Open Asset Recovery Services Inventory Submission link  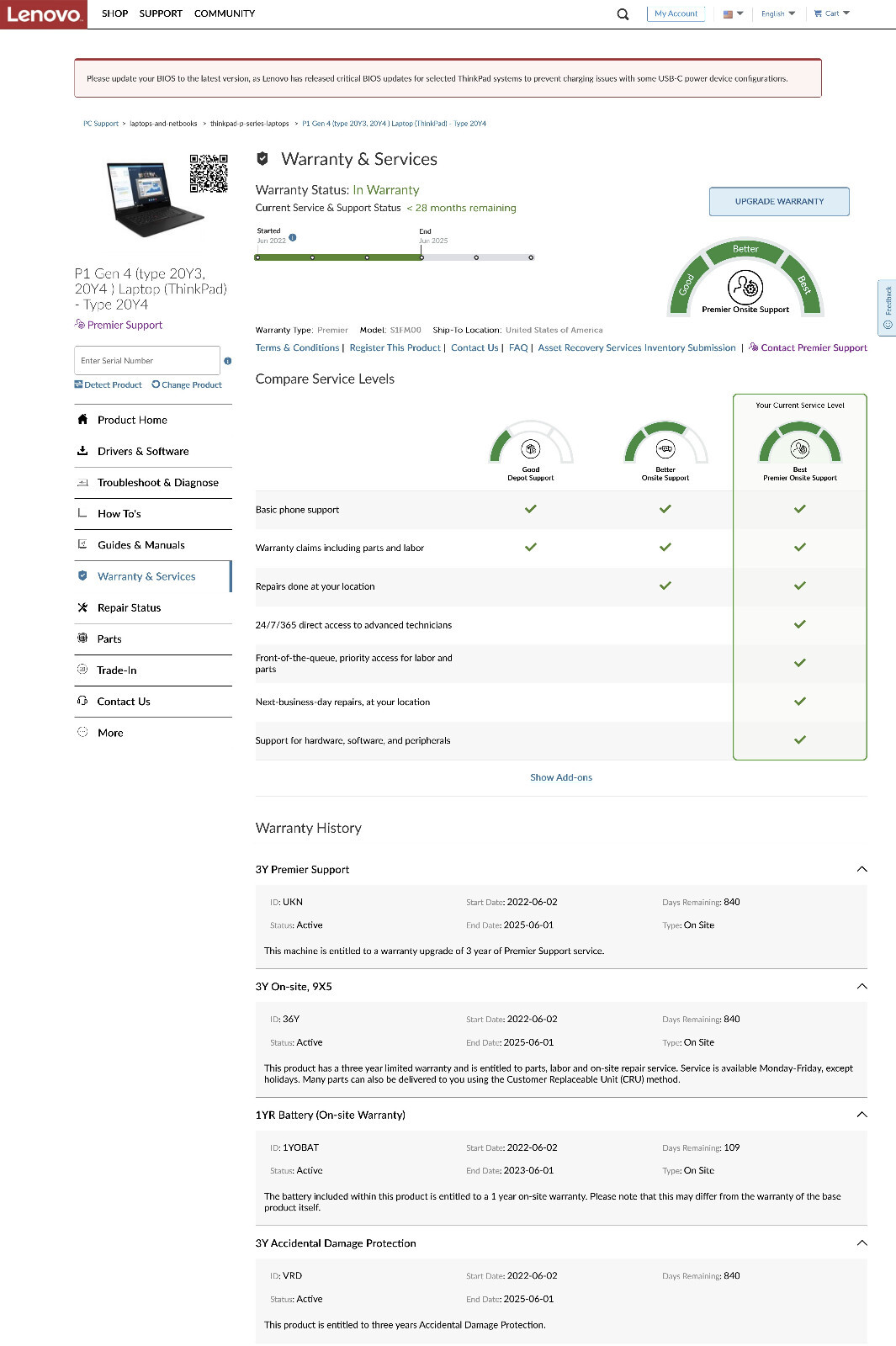click(637, 347)
